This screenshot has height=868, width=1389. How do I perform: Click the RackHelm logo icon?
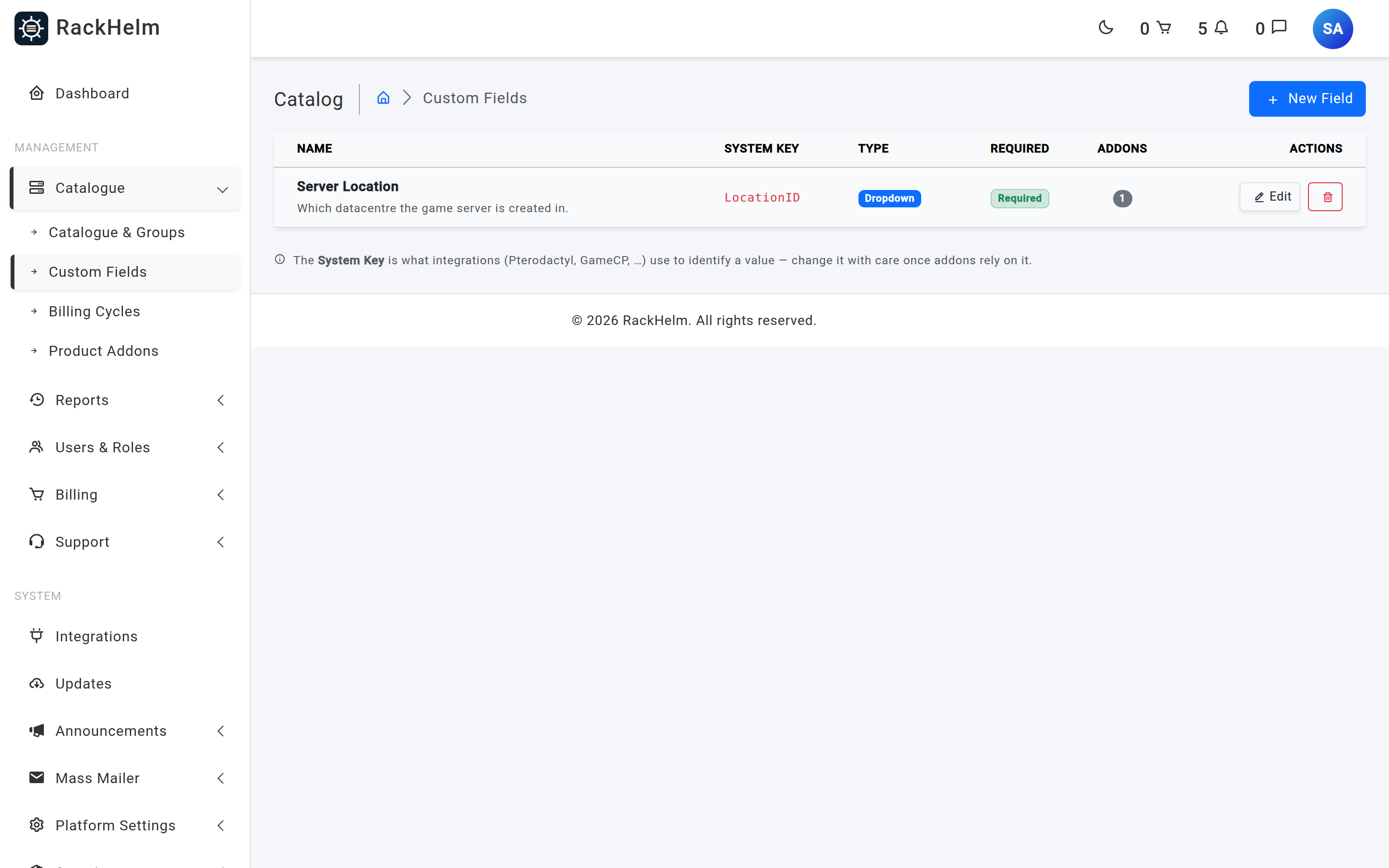click(x=31, y=28)
